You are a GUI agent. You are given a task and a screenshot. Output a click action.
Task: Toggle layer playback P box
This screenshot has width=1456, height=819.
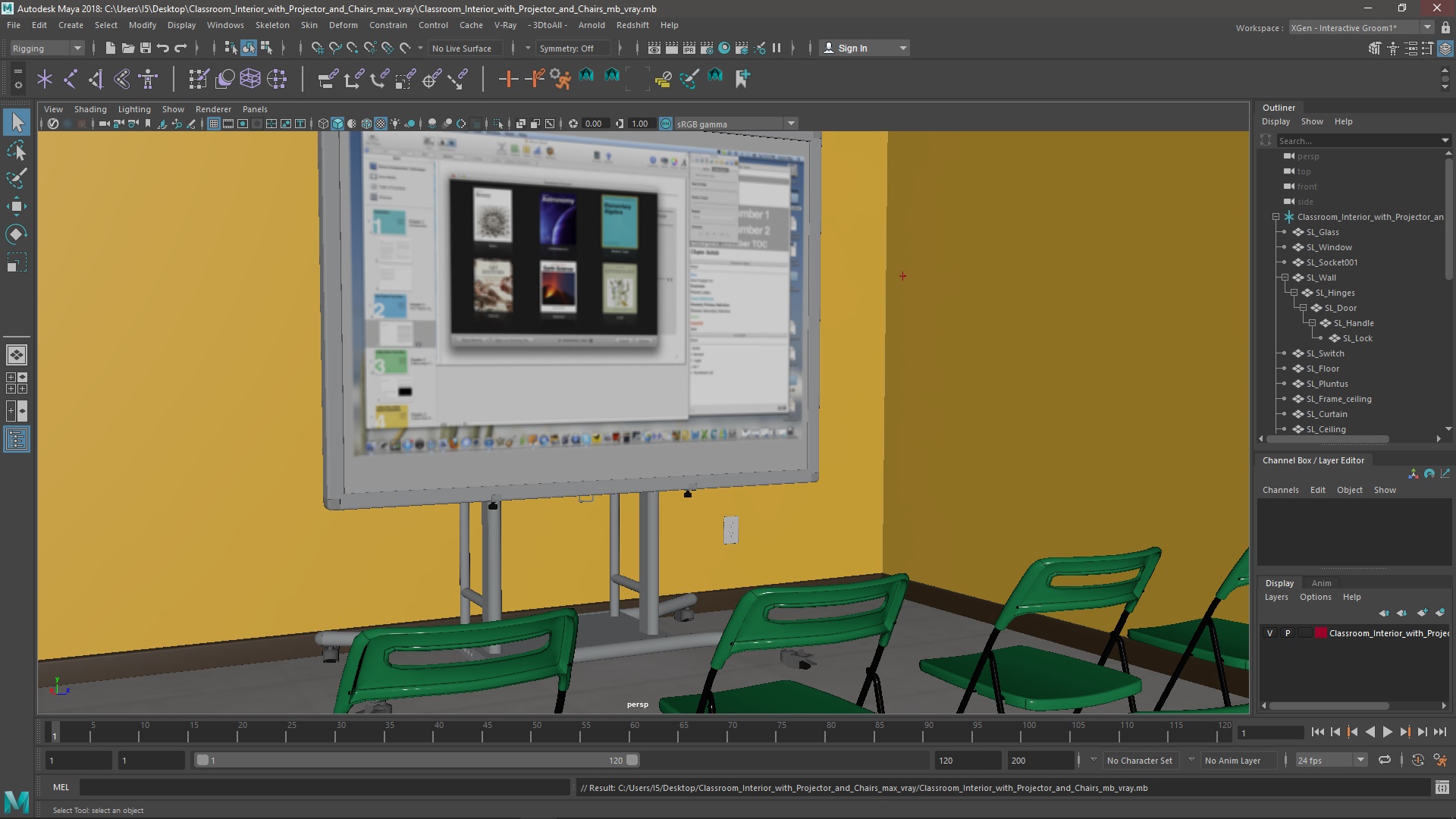coord(1287,633)
